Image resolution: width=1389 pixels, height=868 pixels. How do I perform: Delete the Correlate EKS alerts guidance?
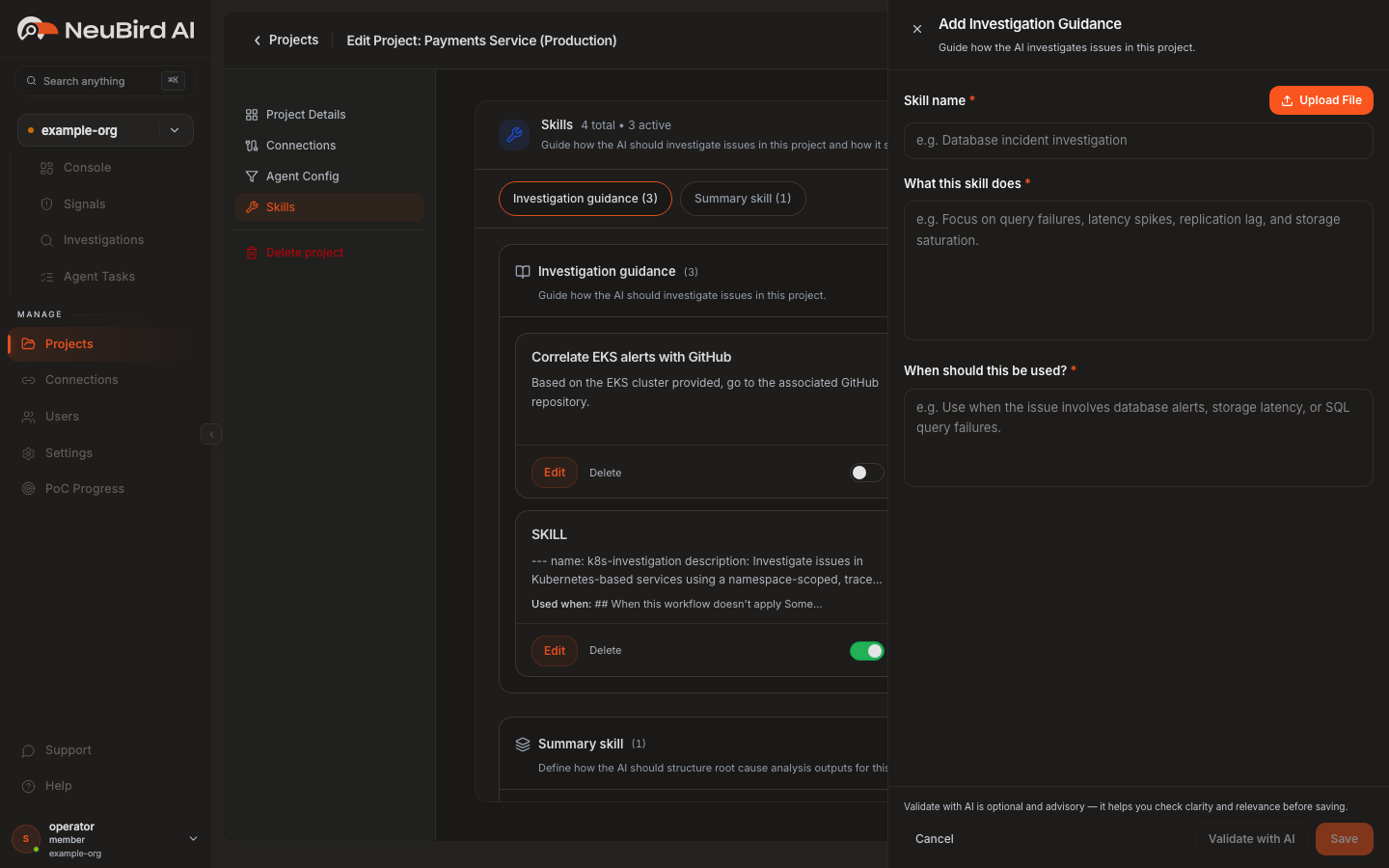(x=605, y=473)
